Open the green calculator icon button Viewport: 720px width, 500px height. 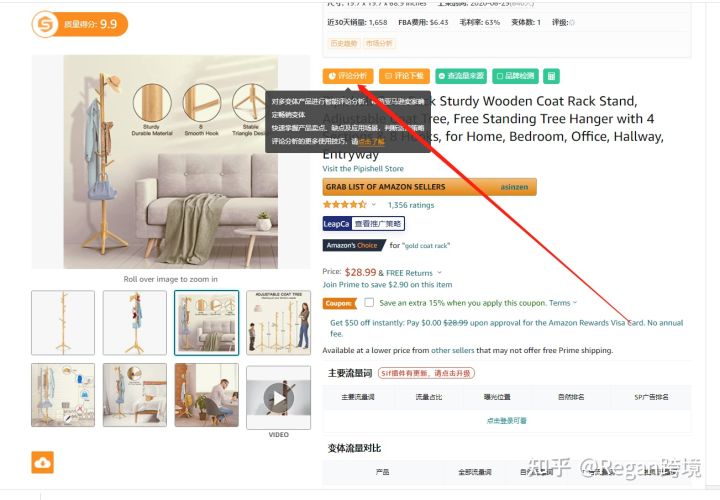point(551,76)
